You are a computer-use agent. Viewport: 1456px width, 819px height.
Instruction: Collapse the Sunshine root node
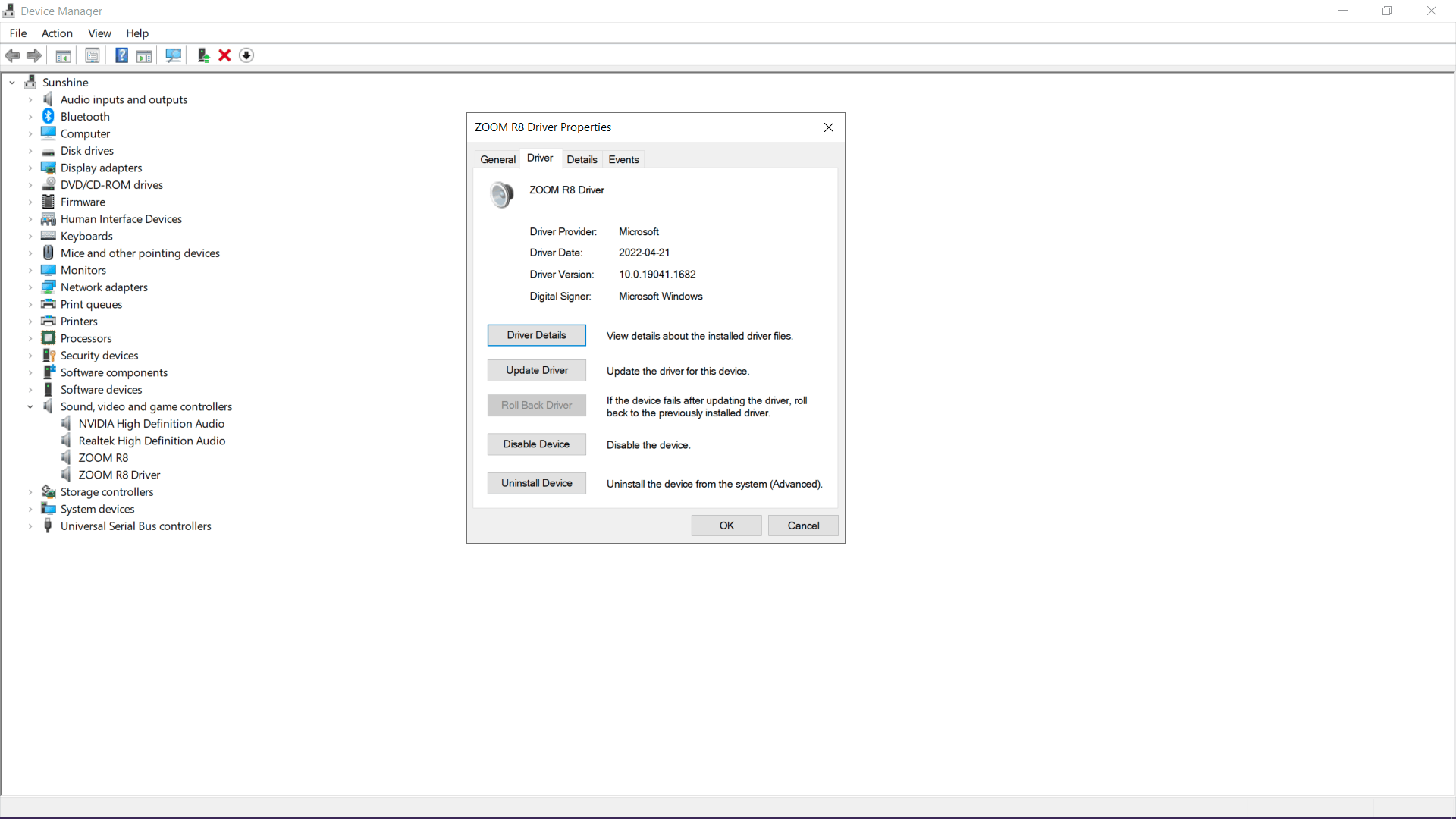click(12, 83)
